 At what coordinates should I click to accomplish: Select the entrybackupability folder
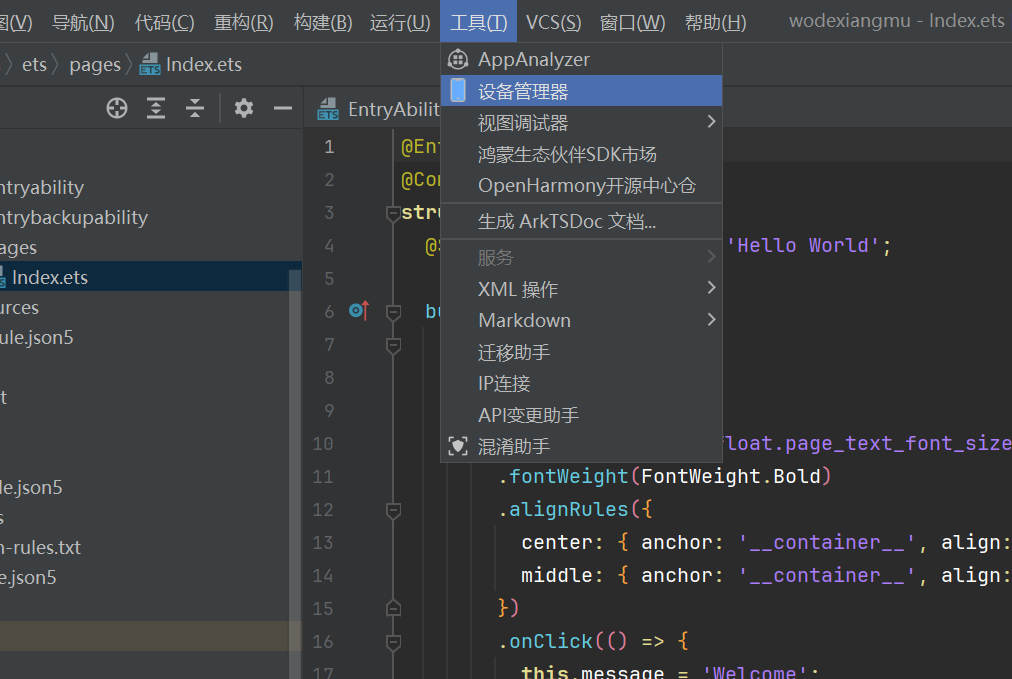(74, 218)
